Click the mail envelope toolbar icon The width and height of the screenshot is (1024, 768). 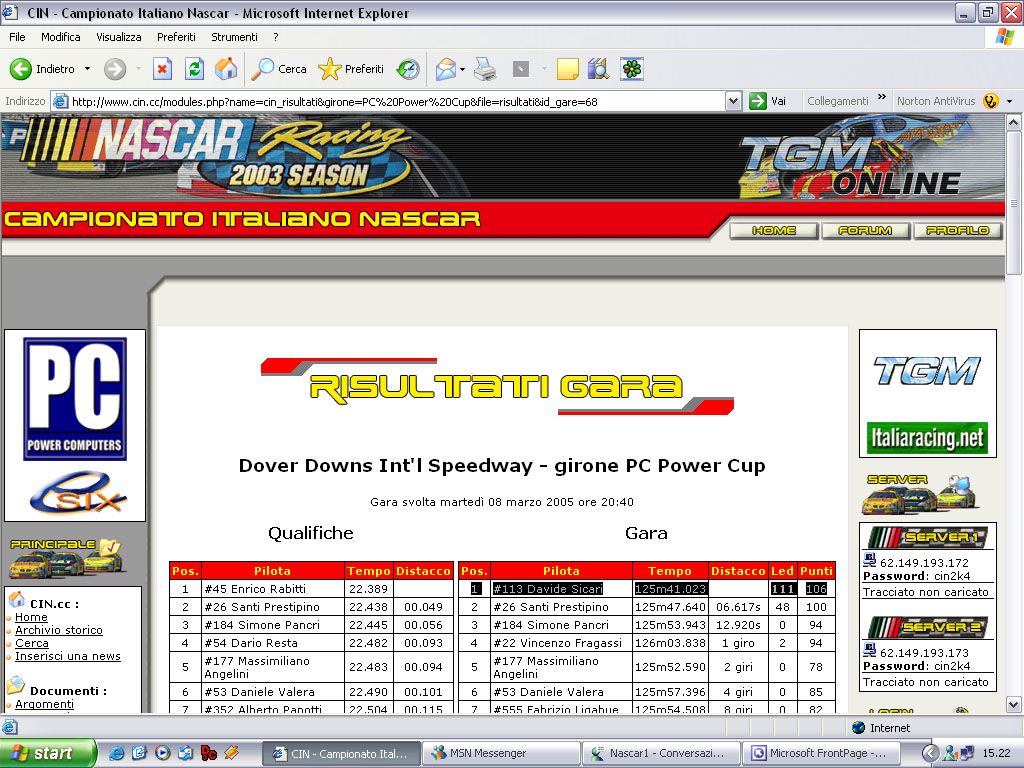click(x=445, y=69)
